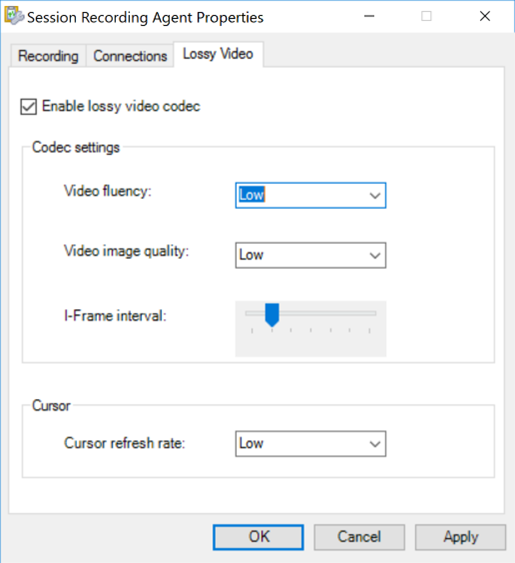
Task: Confirm settings with the OK button
Action: click(258, 537)
